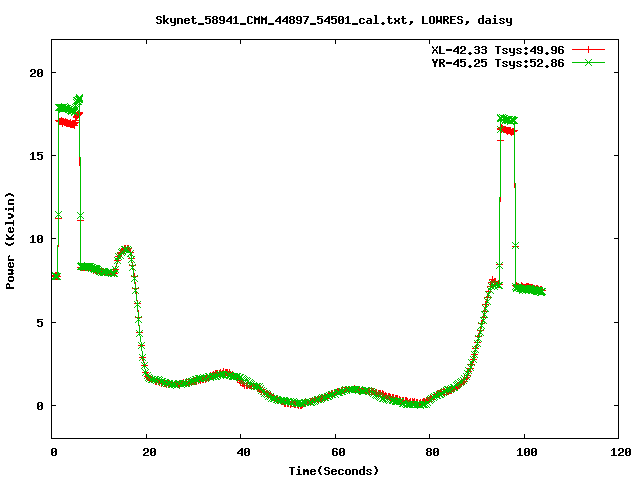Click the y-axis tick label 15
The image size is (640, 480).
click(36, 156)
